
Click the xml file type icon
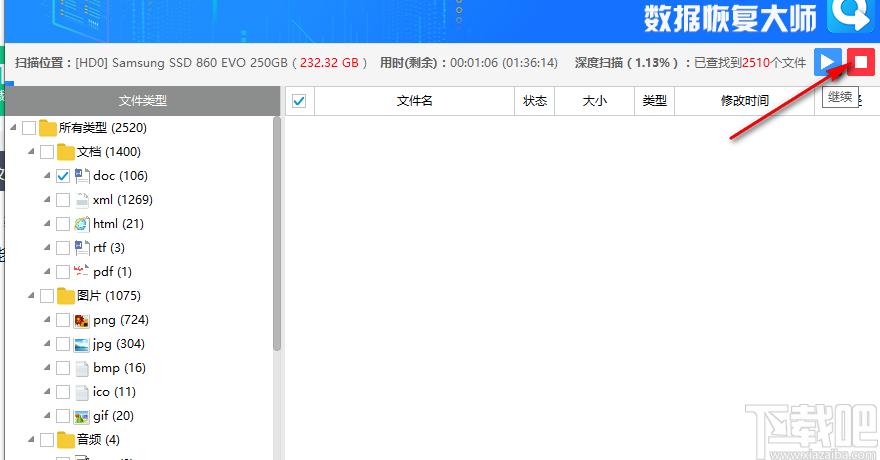pos(82,200)
